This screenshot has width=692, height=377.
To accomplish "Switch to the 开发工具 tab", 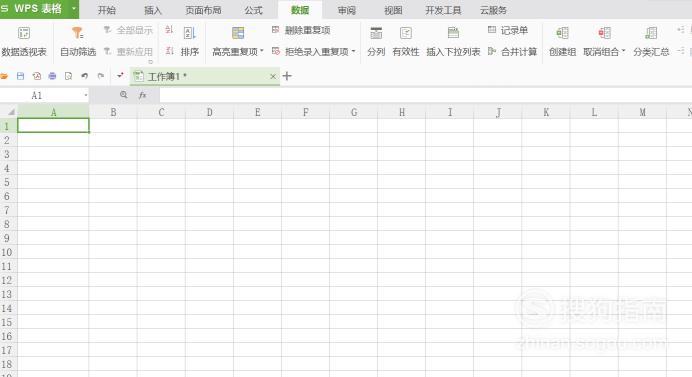I will tap(443, 10).
